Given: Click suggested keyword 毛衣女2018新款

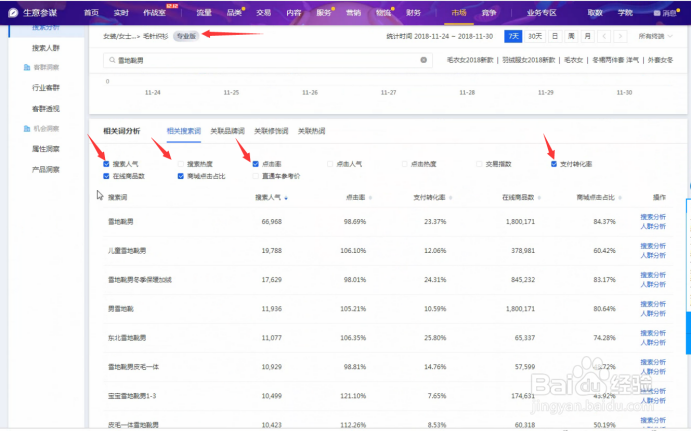Looking at the screenshot, I should tap(470, 60).
